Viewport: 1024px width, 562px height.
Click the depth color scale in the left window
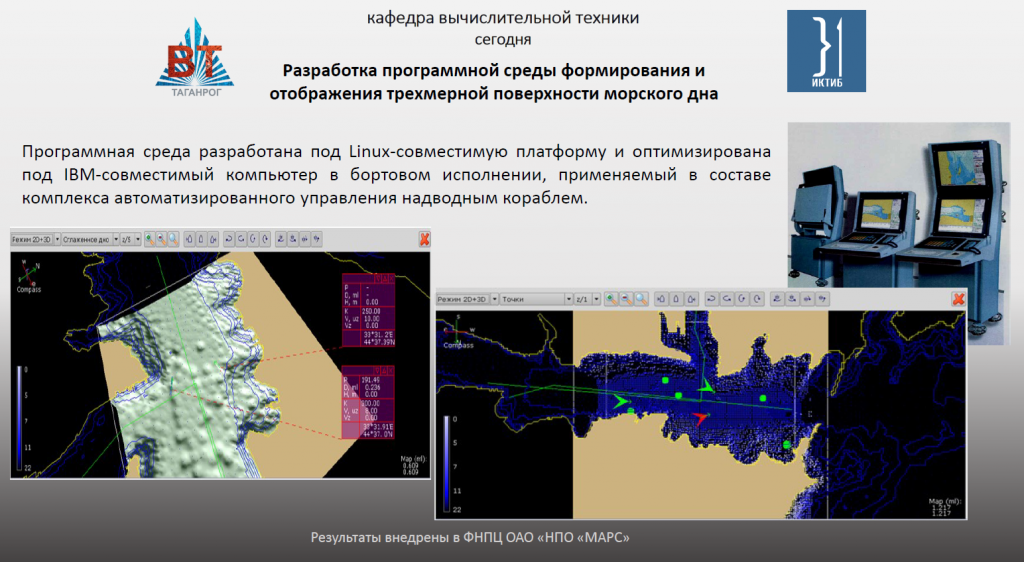click(21, 418)
